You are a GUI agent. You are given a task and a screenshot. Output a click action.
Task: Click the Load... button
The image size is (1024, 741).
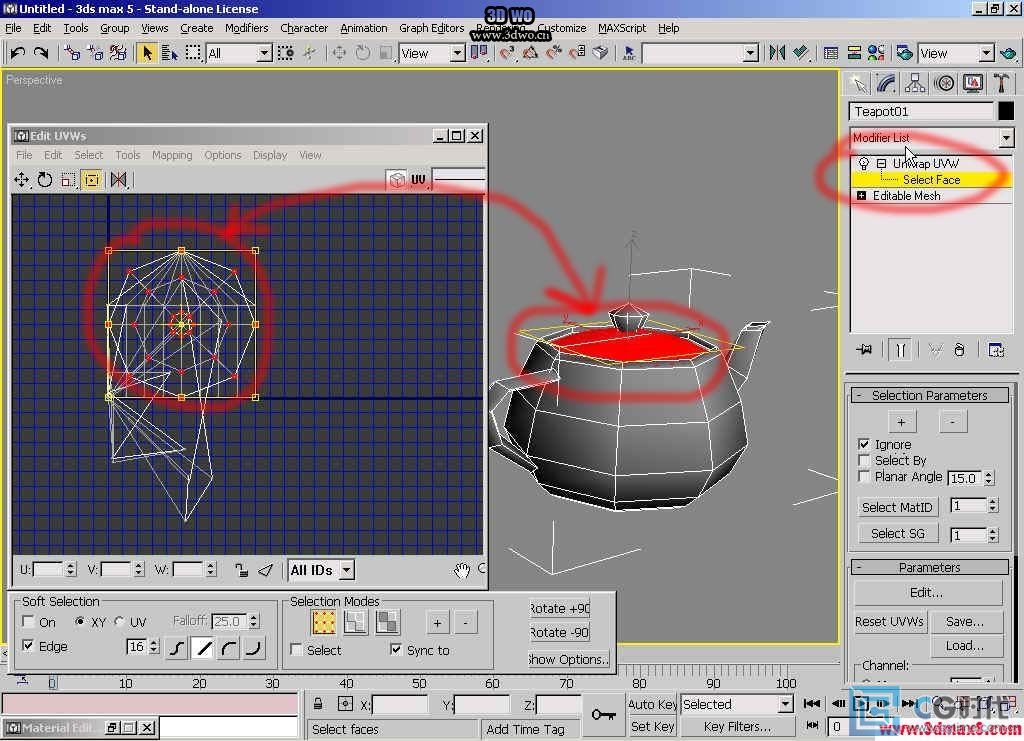965,646
